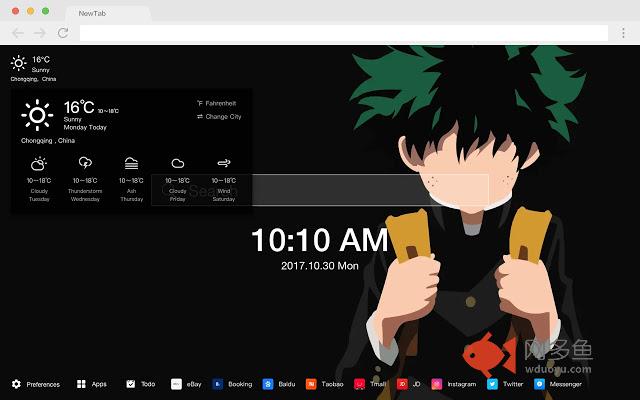The image size is (640, 400).
Task: Click the Preferences label
Action: coord(43,384)
